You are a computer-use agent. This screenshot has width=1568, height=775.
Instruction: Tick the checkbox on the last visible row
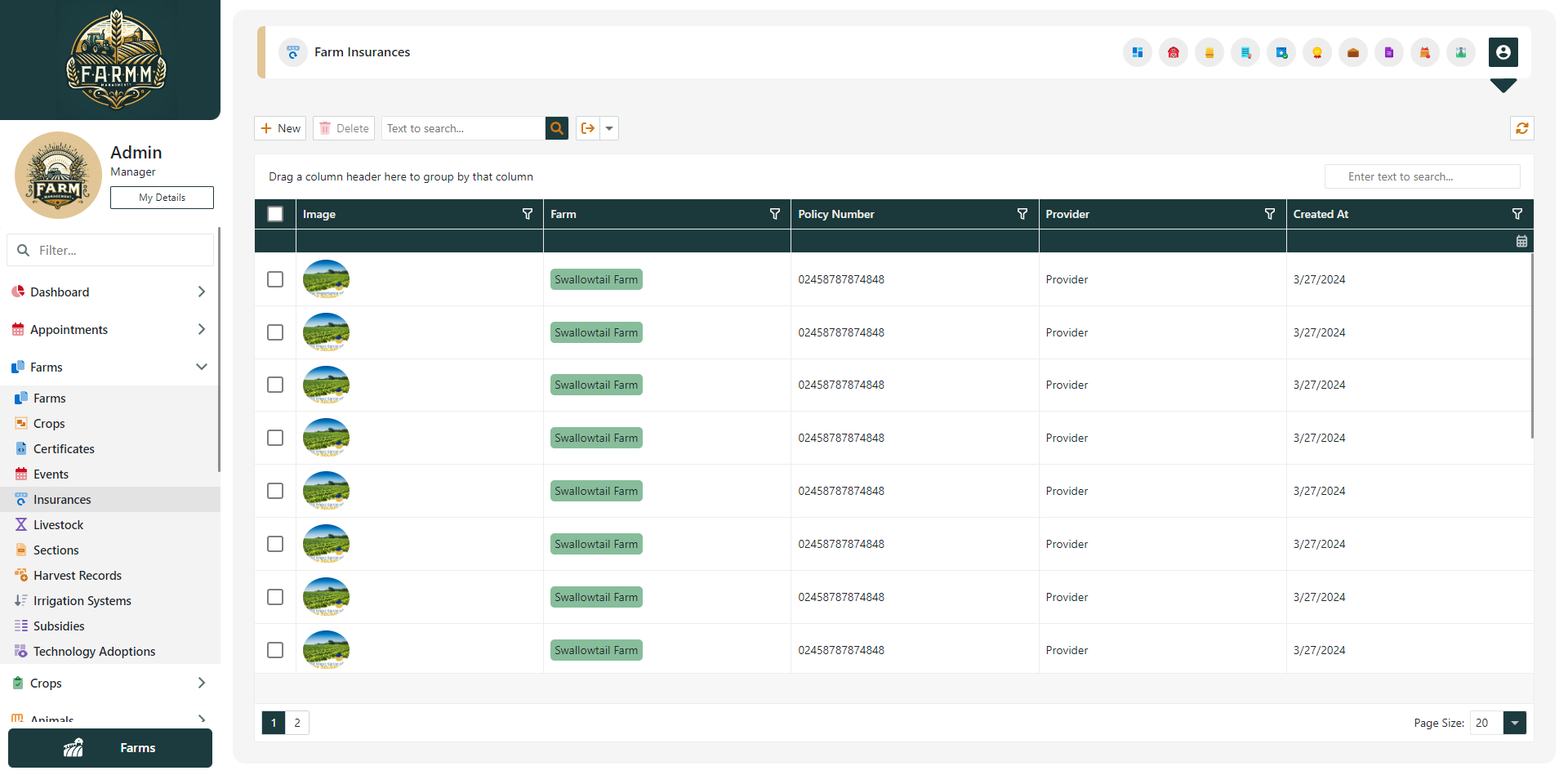pos(275,650)
